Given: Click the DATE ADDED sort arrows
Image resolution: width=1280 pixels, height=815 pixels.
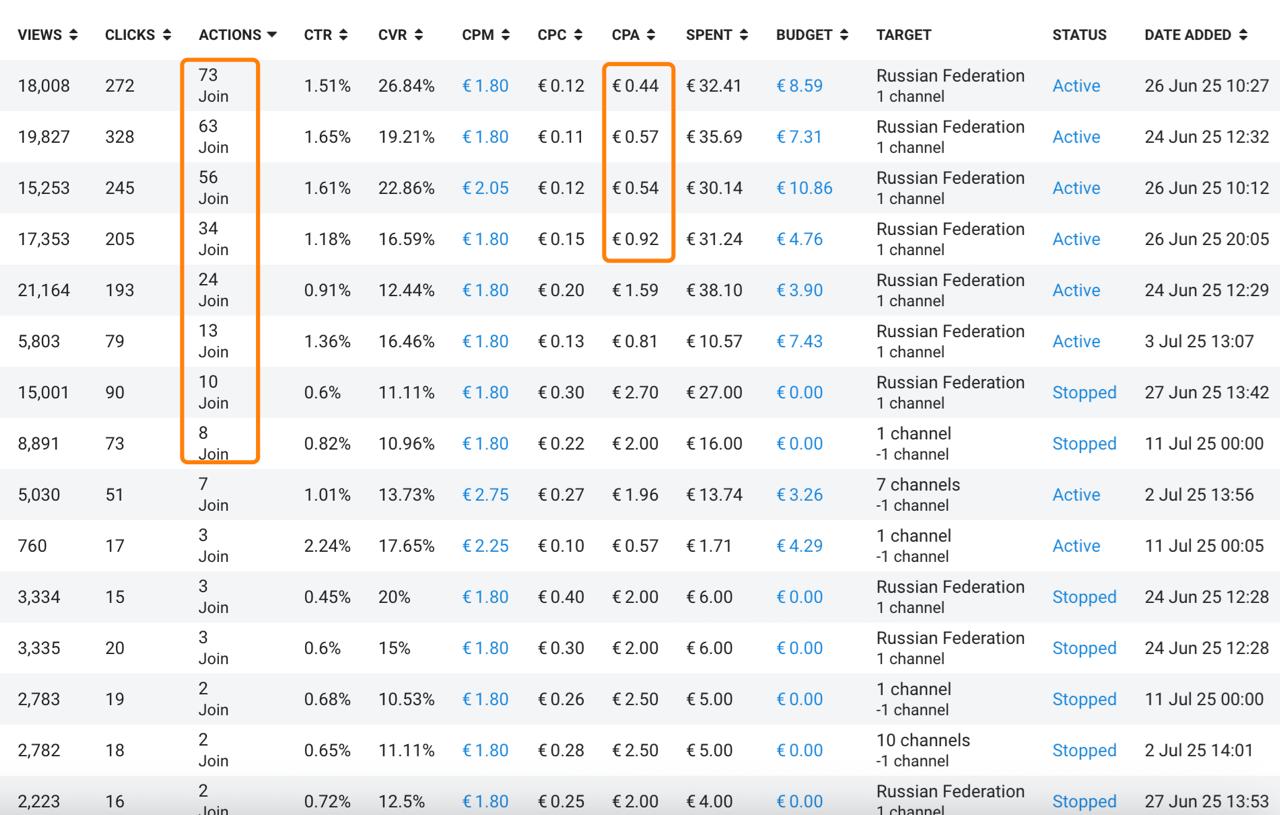Looking at the screenshot, I should tap(1243, 35).
